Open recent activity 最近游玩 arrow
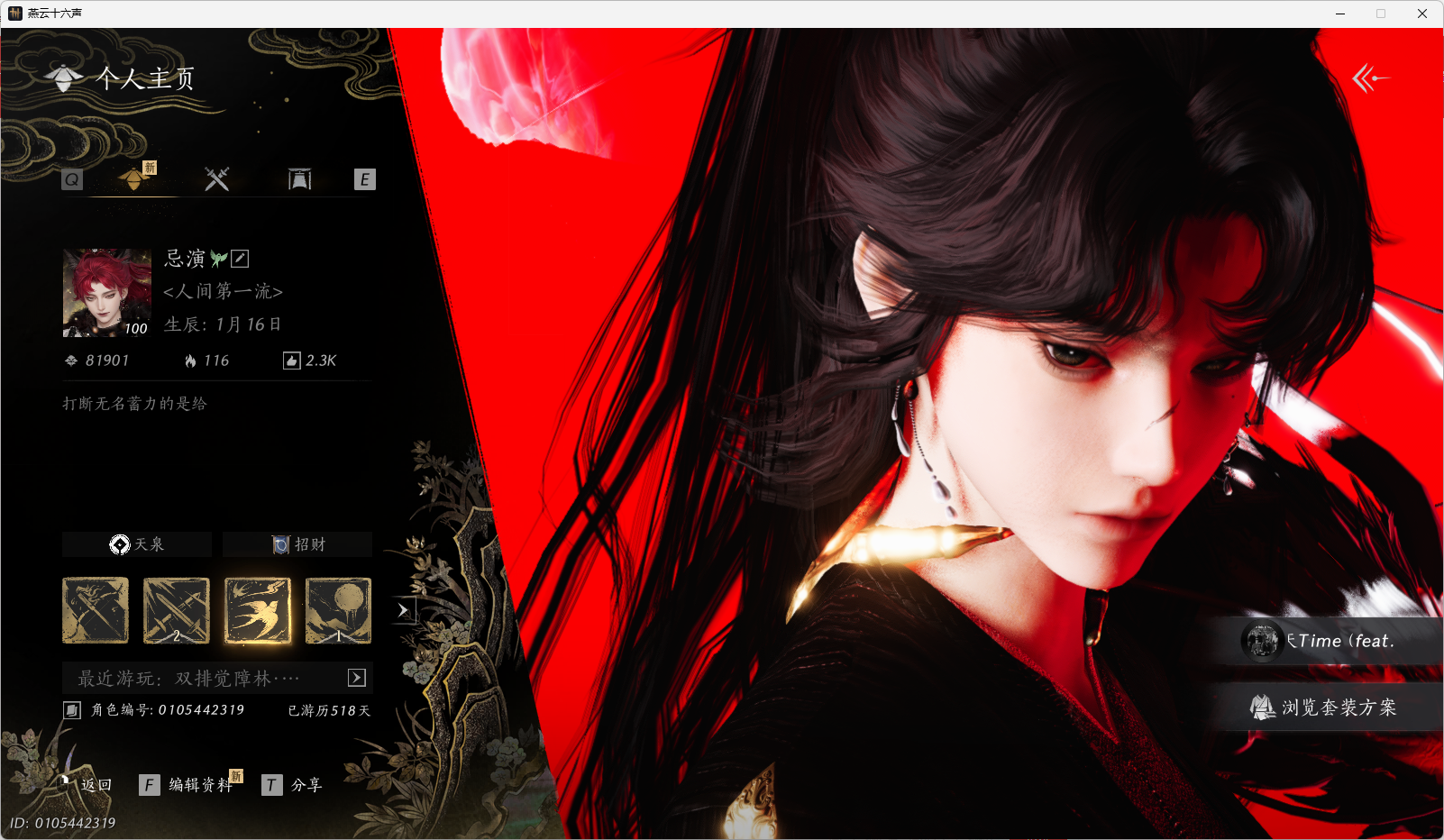1444x840 pixels. [357, 678]
